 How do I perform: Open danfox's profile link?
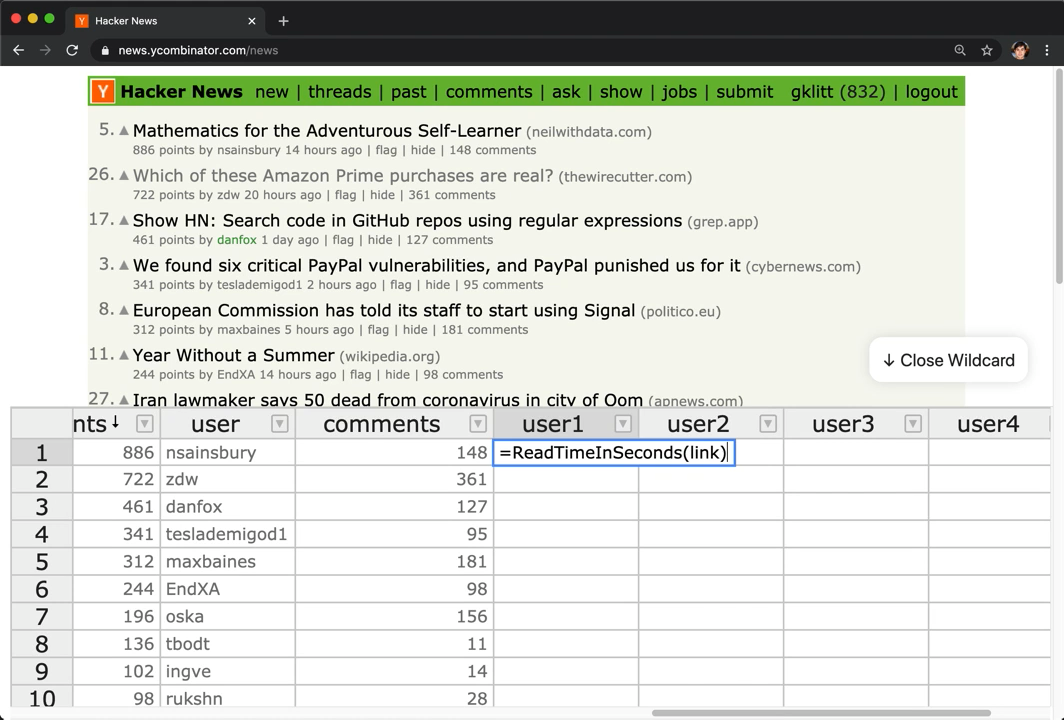pos(237,240)
